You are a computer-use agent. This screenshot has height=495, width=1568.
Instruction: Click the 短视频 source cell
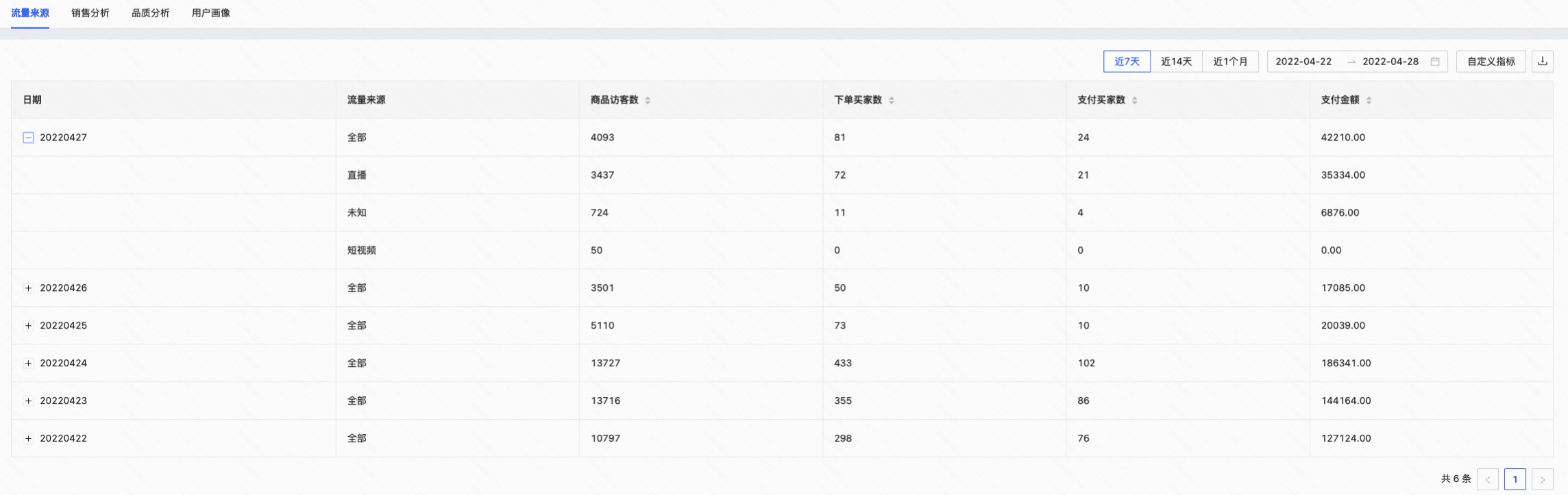361,251
